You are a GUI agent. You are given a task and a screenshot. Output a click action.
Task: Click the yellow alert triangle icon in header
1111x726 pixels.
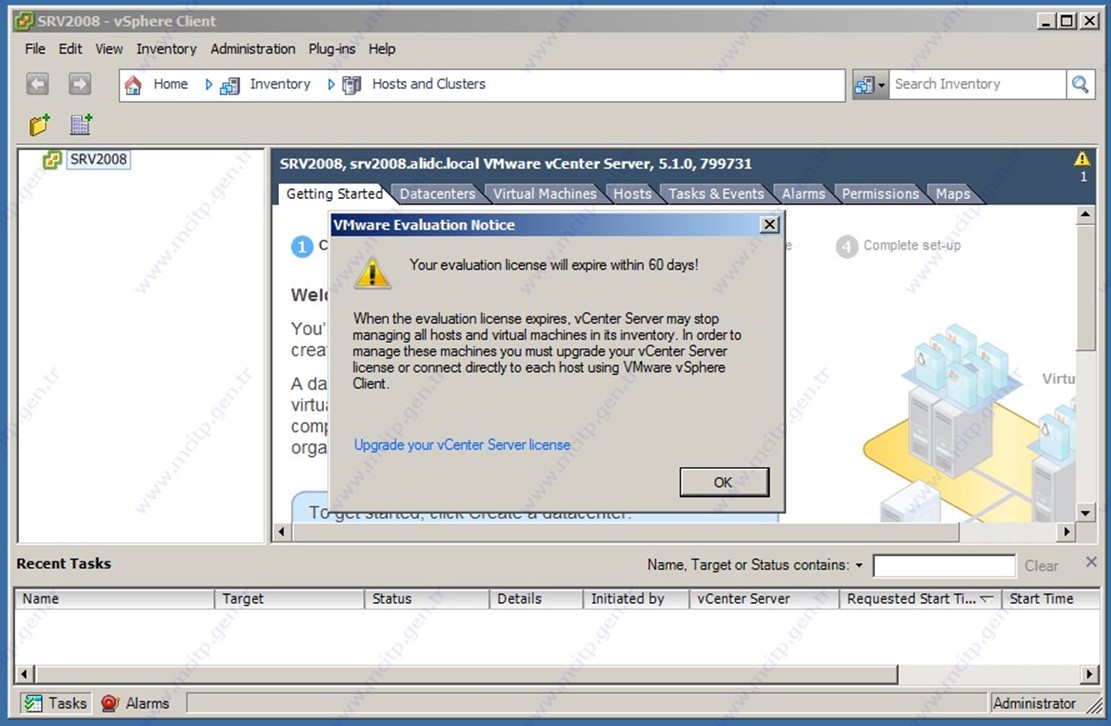tap(1082, 159)
